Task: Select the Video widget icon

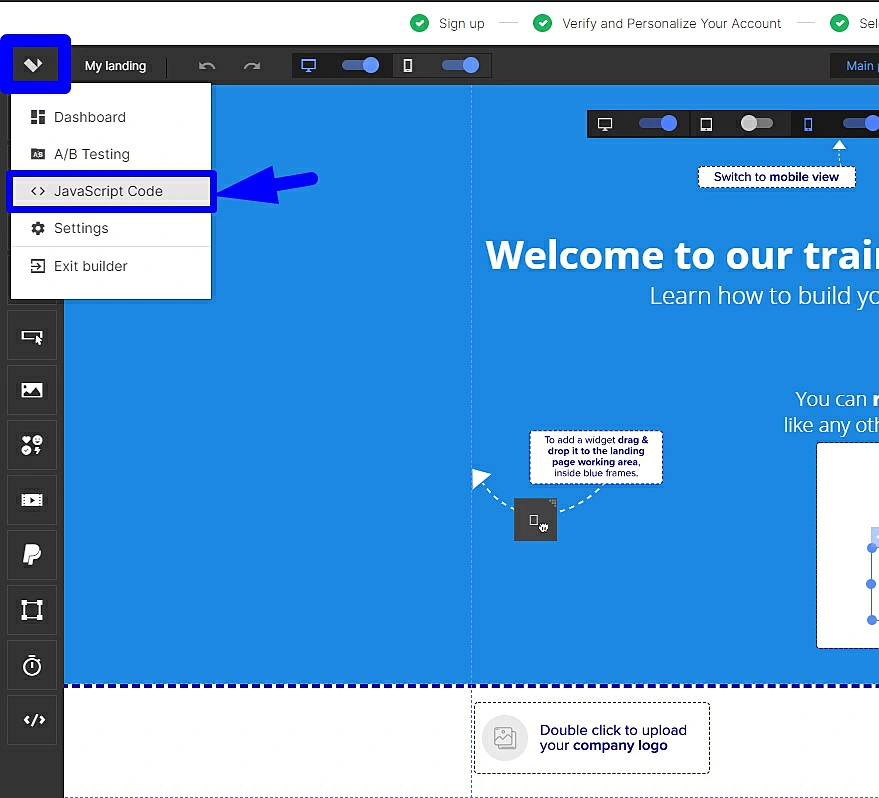Action: click(32, 500)
